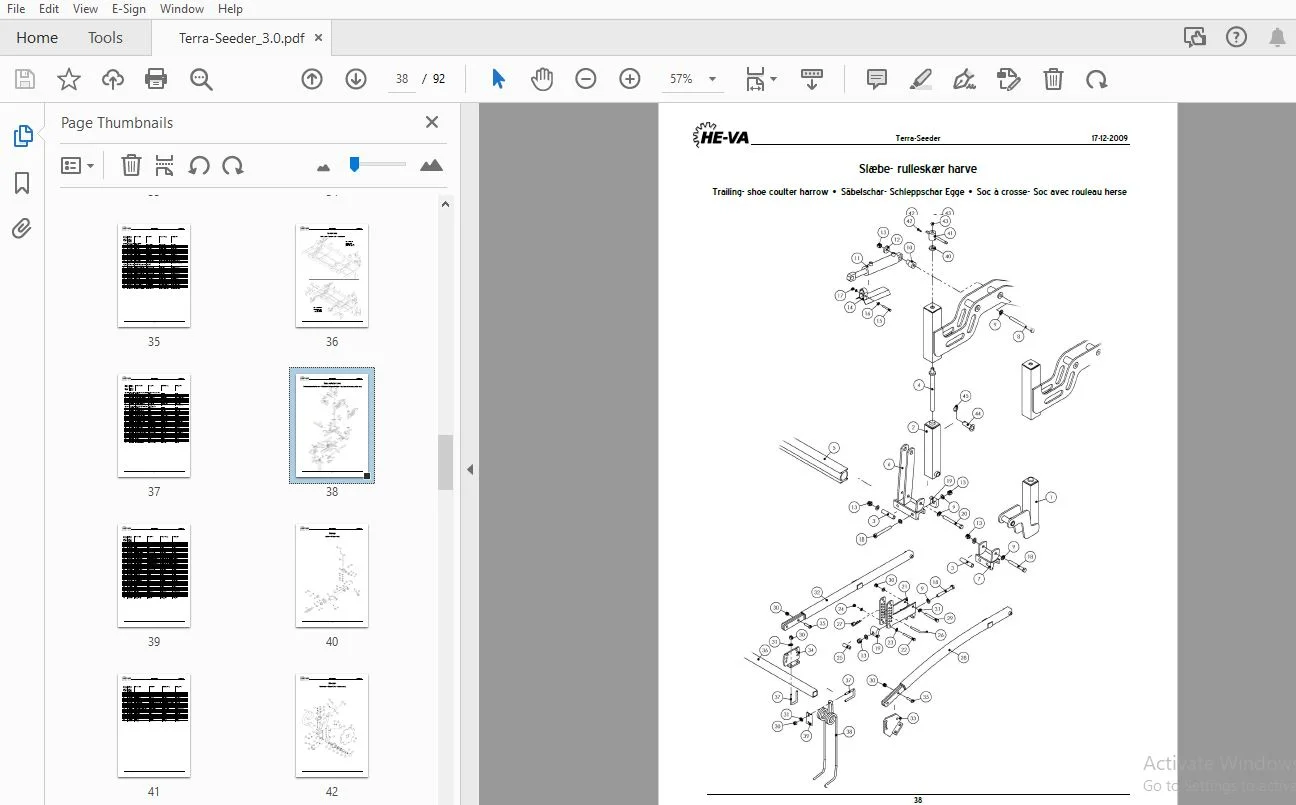1296x805 pixels.
Task: Expand the fit page tool dropdown arrow
Action: (773, 79)
